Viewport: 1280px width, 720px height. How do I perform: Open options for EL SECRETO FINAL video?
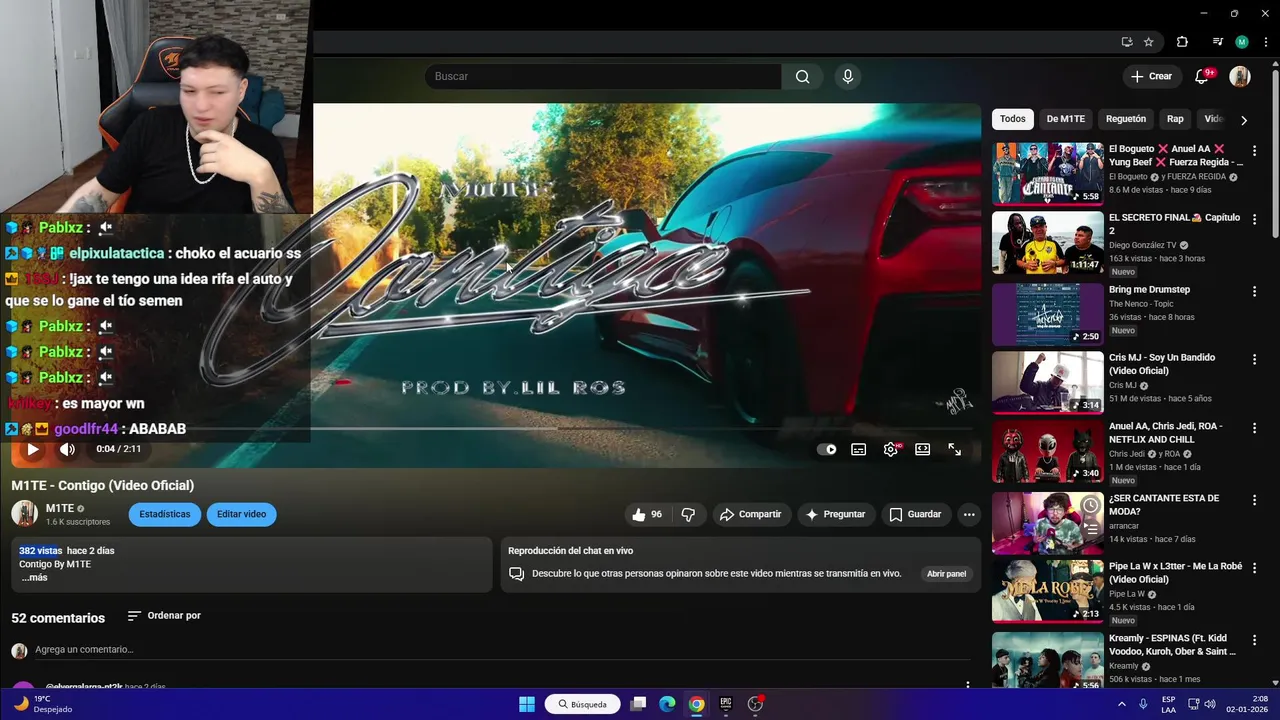pos(1254,220)
